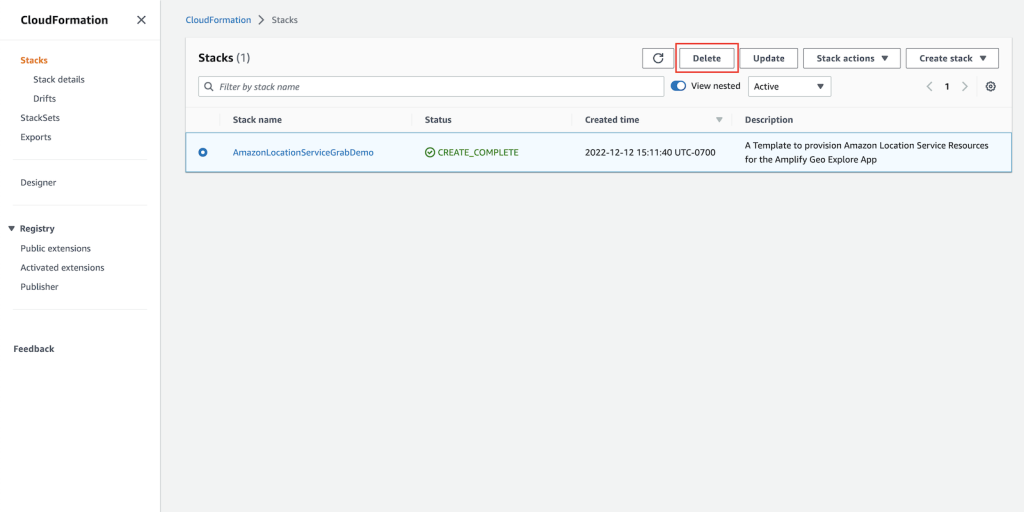Click the CREATE_COMPLETE status check icon
This screenshot has height=512, width=1024.
pos(430,152)
